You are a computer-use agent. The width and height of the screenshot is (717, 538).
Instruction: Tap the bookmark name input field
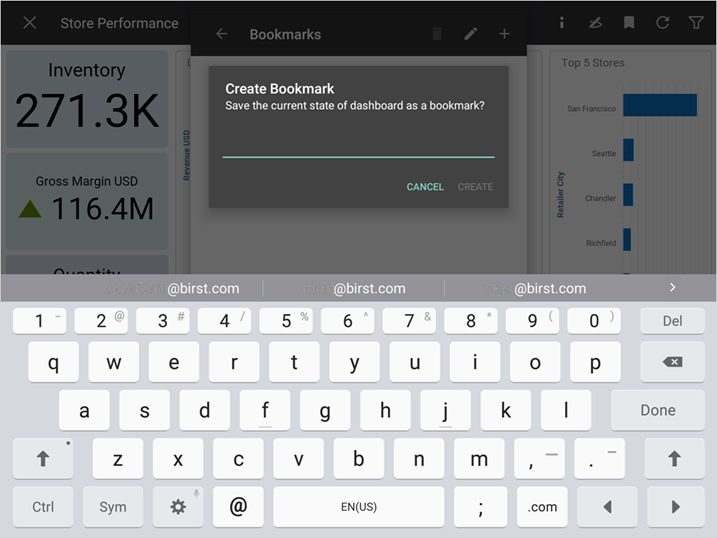358,145
